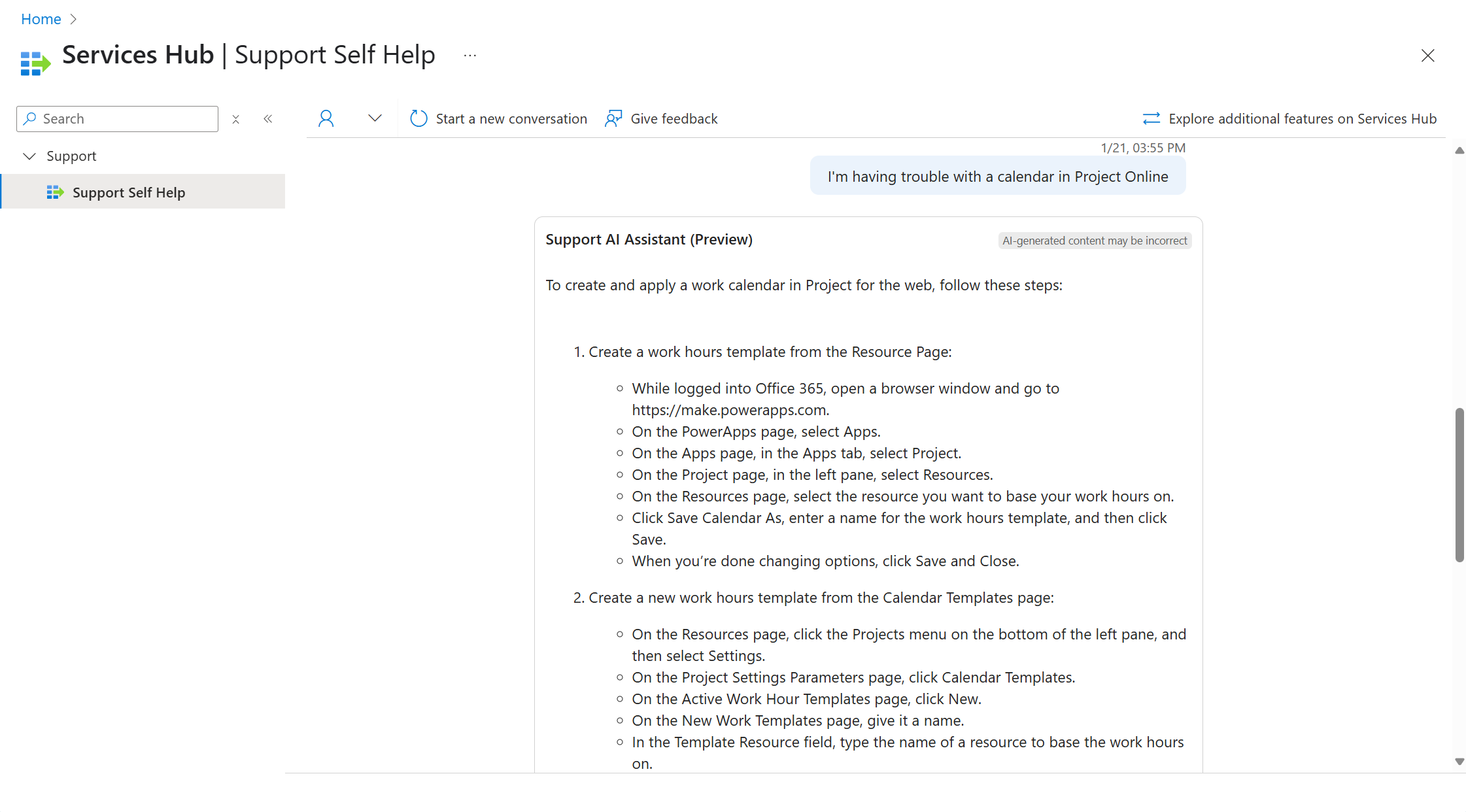1466x812 pixels.
Task: Click the Search field magnifier icon
Action: click(30, 118)
